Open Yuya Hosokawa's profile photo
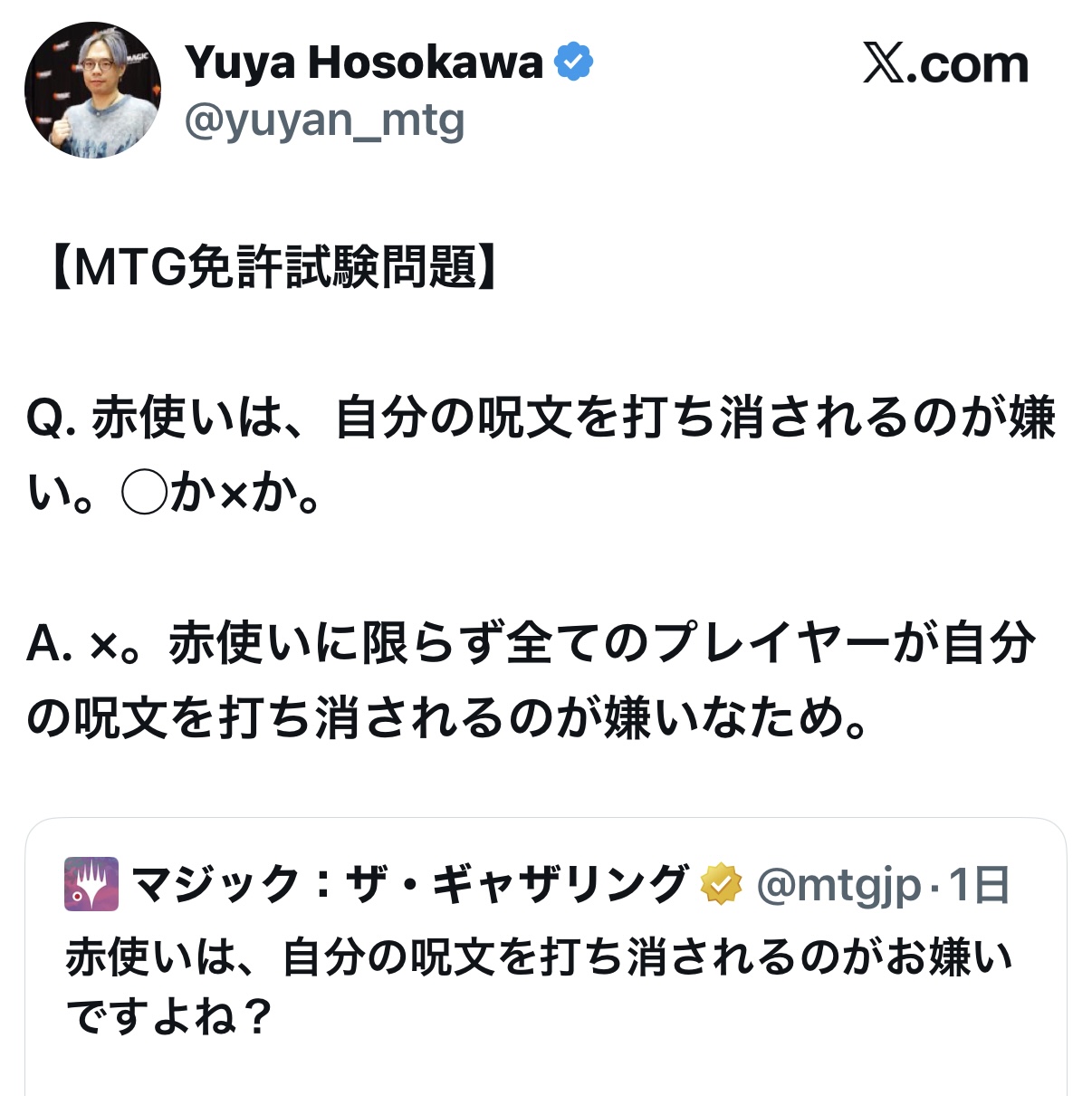 pos(92,91)
